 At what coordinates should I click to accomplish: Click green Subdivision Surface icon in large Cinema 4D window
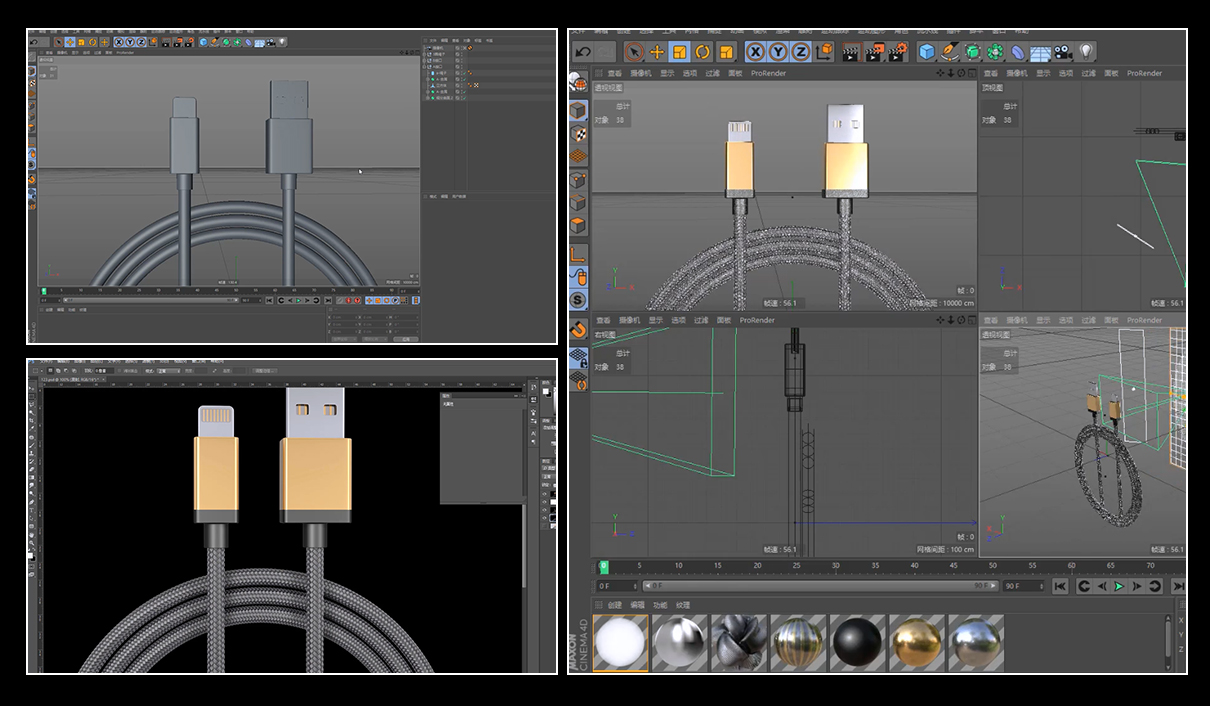tap(972, 51)
